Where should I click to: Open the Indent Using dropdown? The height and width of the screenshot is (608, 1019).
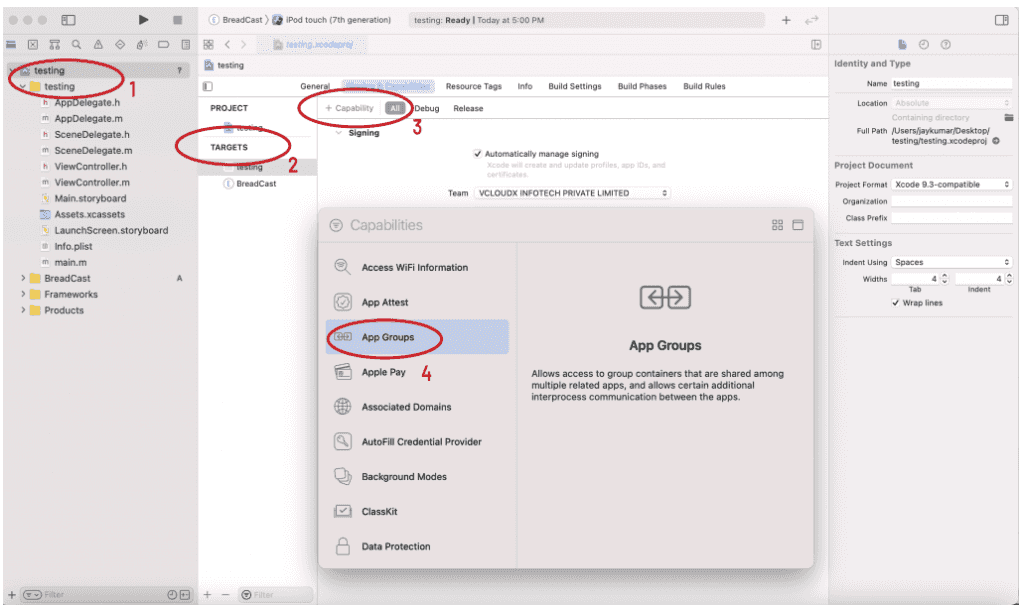(951, 262)
